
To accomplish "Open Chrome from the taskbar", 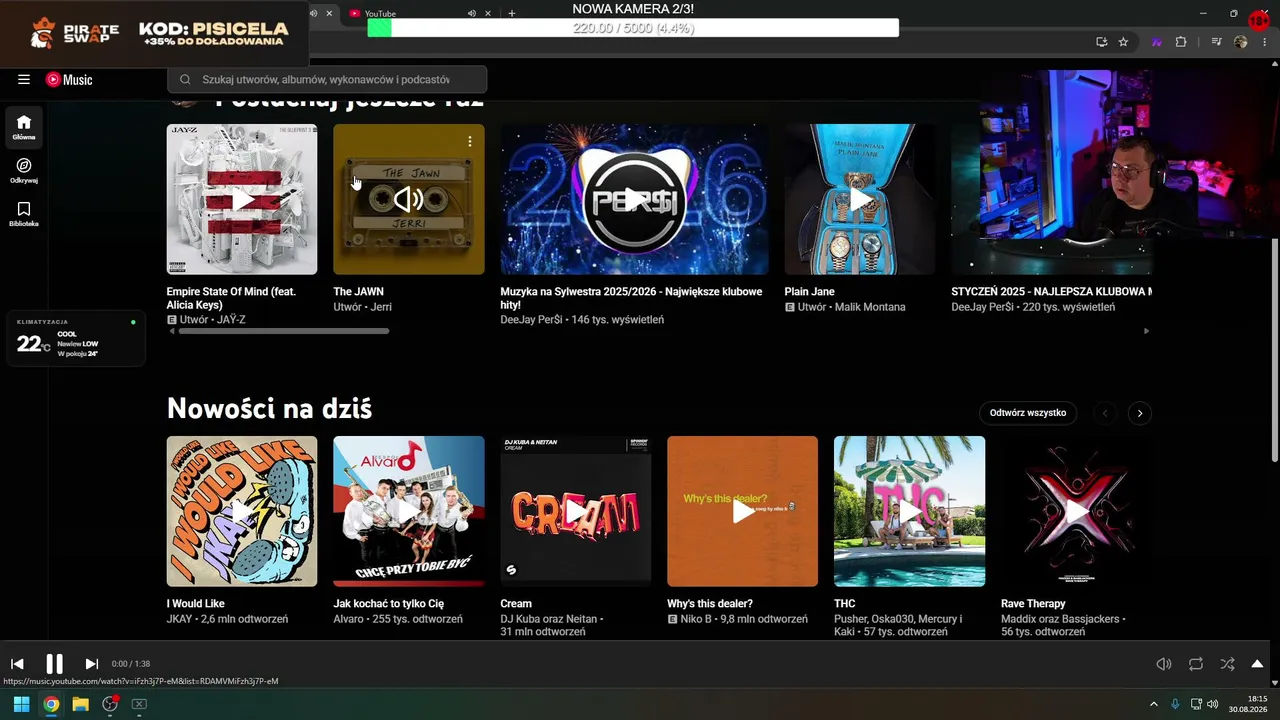I will pyautogui.click(x=51, y=704).
